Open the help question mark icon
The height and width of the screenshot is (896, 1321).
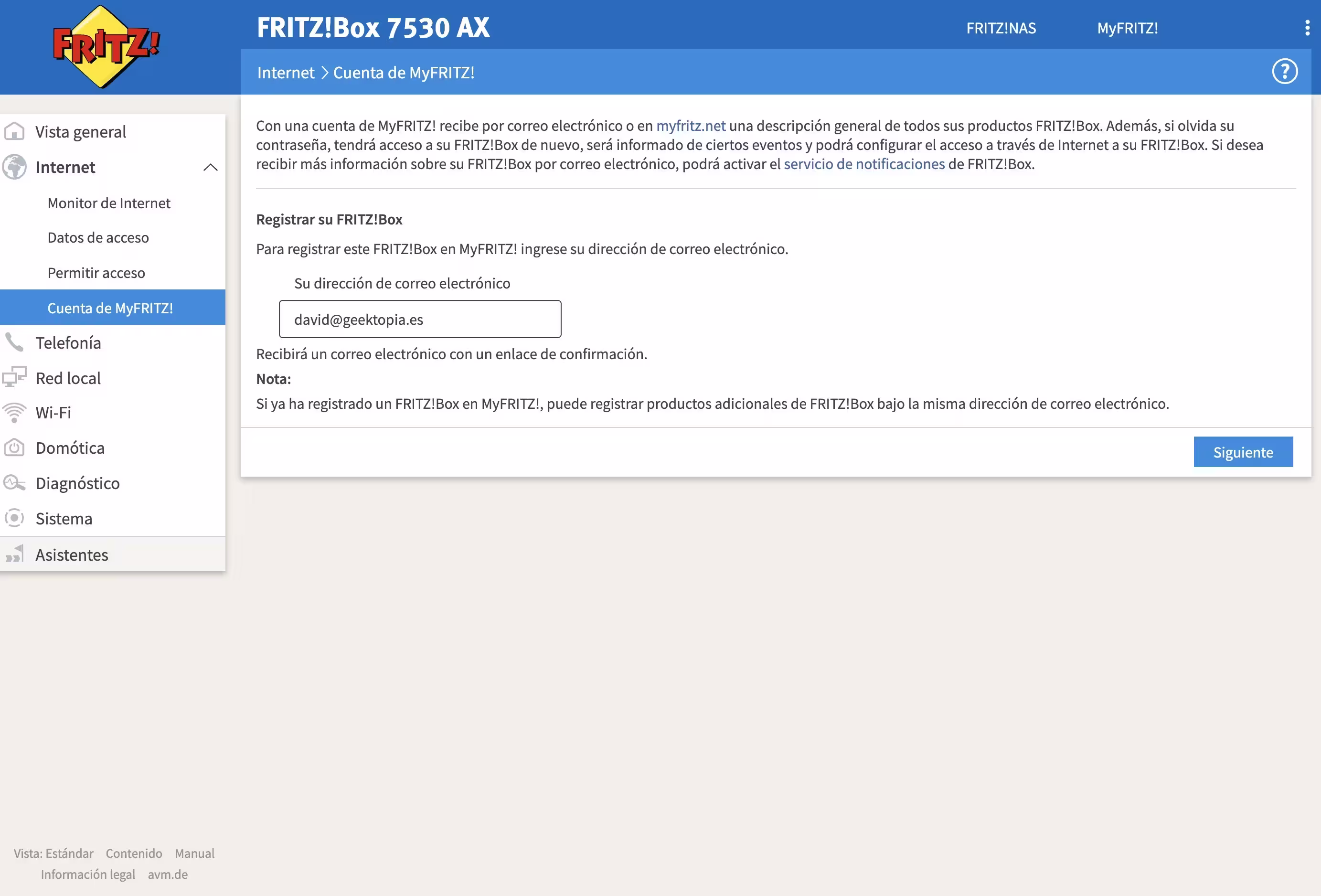click(x=1285, y=72)
